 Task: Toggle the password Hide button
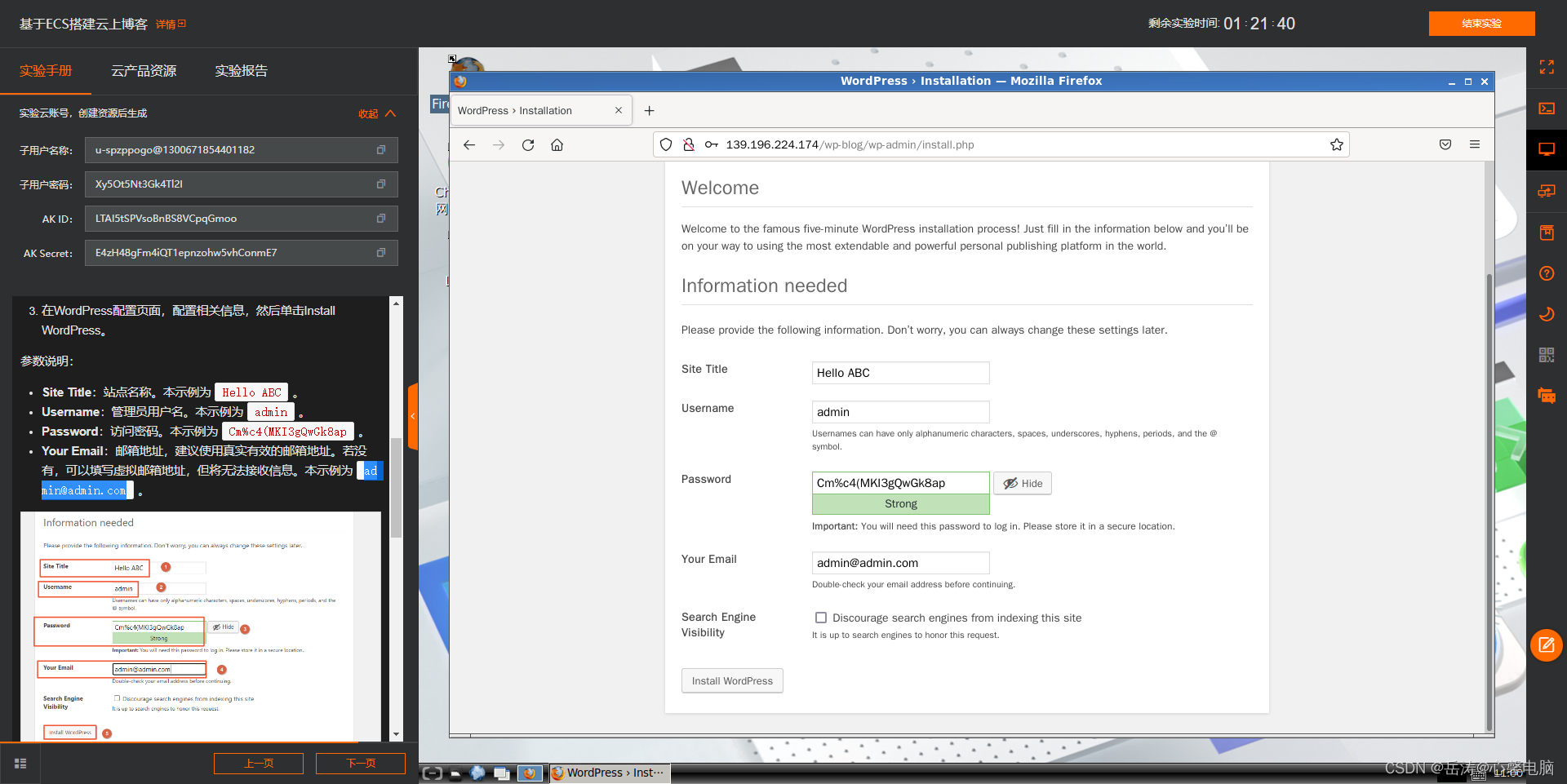click(x=1023, y=484)
